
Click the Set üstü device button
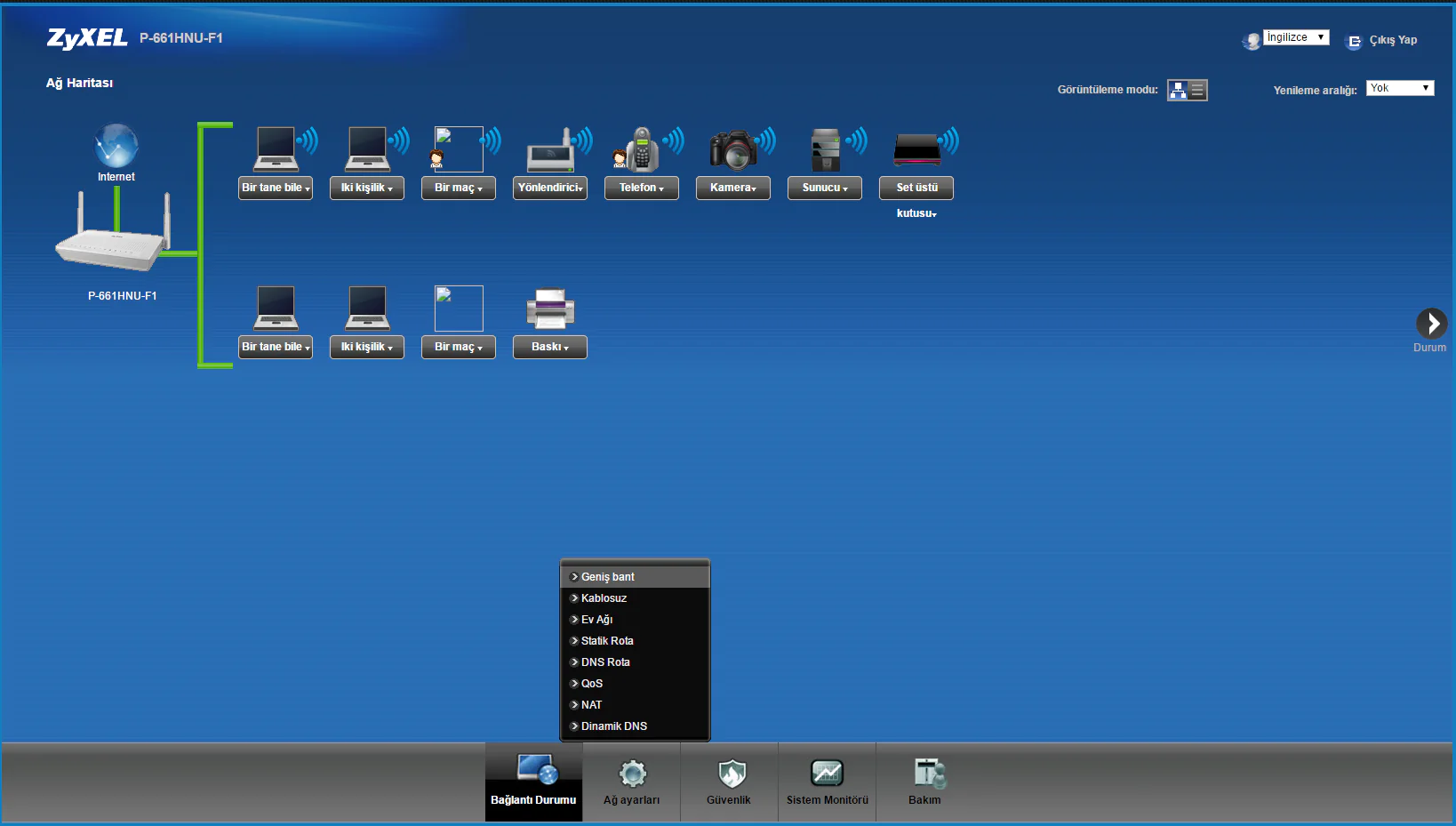(916, 188)
